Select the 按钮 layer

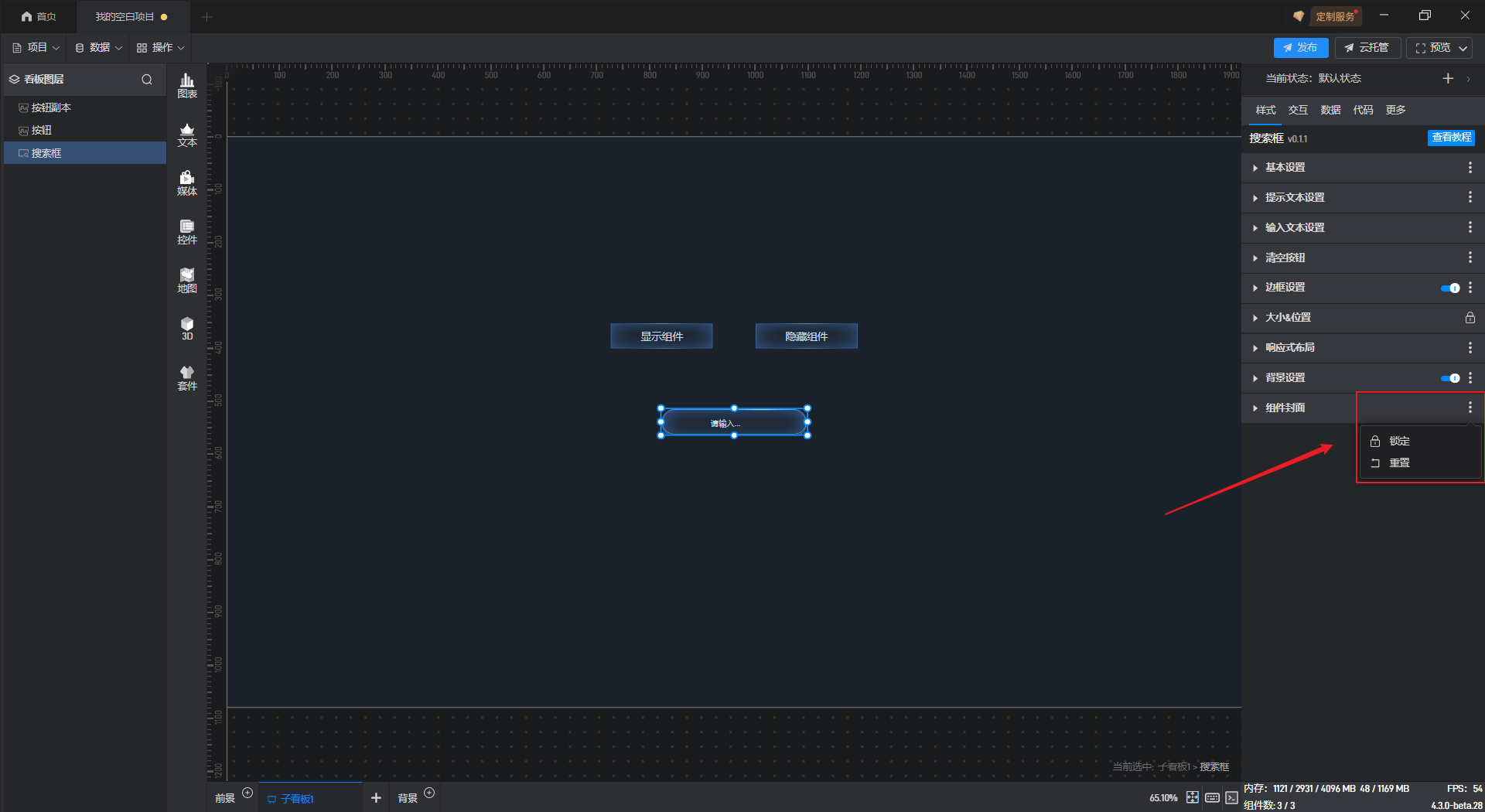pos(85,131)
